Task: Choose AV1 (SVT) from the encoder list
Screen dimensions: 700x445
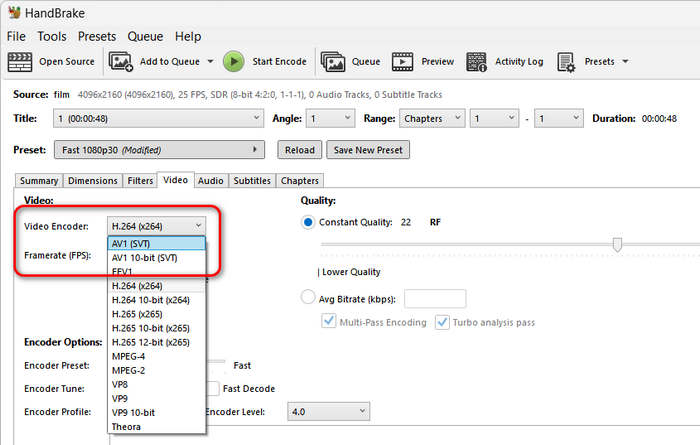Action: (156, 244)
